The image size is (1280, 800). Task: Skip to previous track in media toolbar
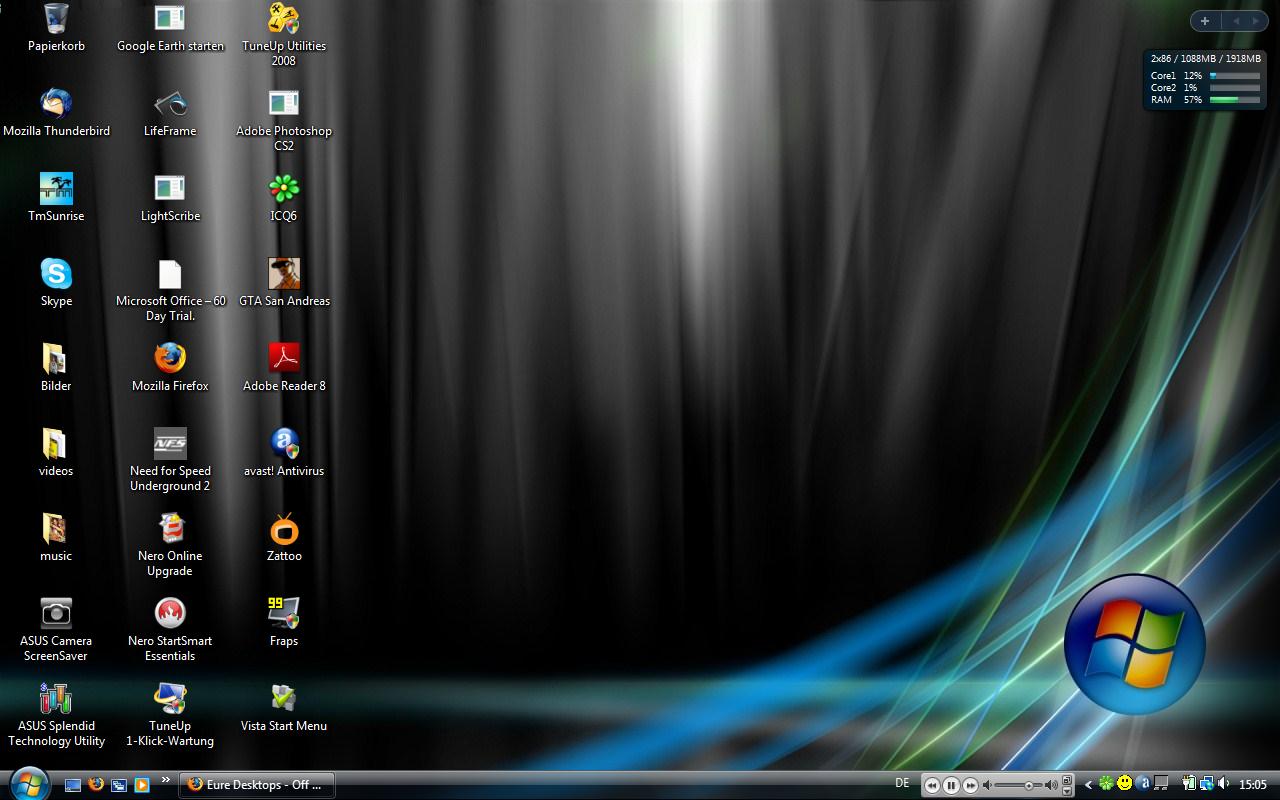(x=932, y=786)
